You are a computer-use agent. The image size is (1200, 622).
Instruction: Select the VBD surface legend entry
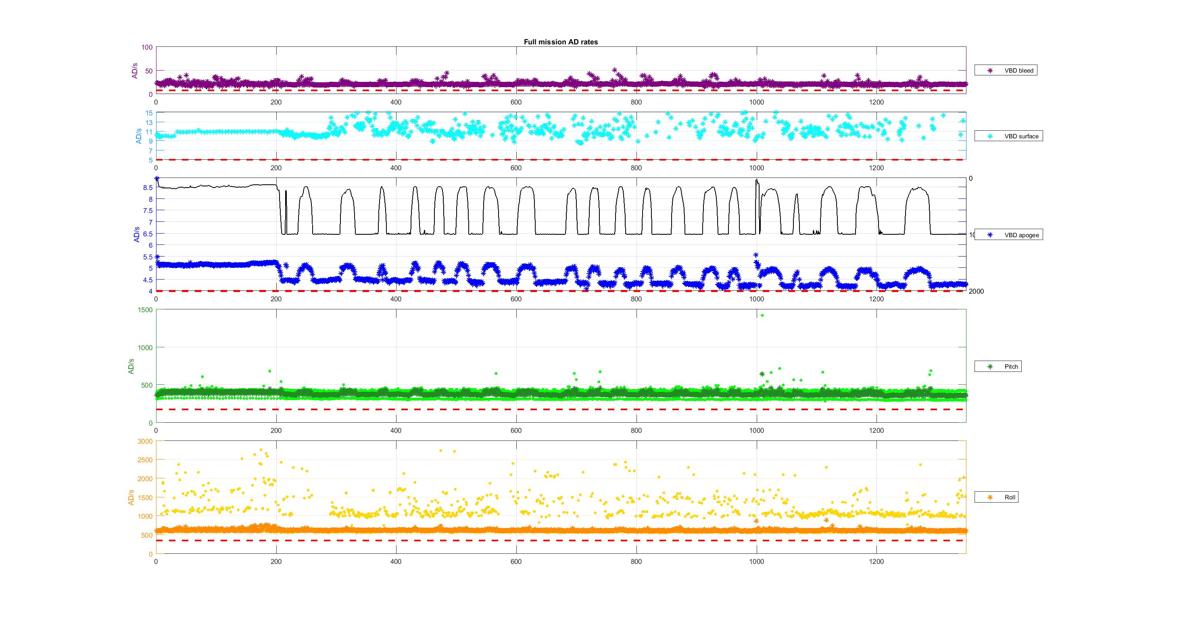[x=1010, y=135]
